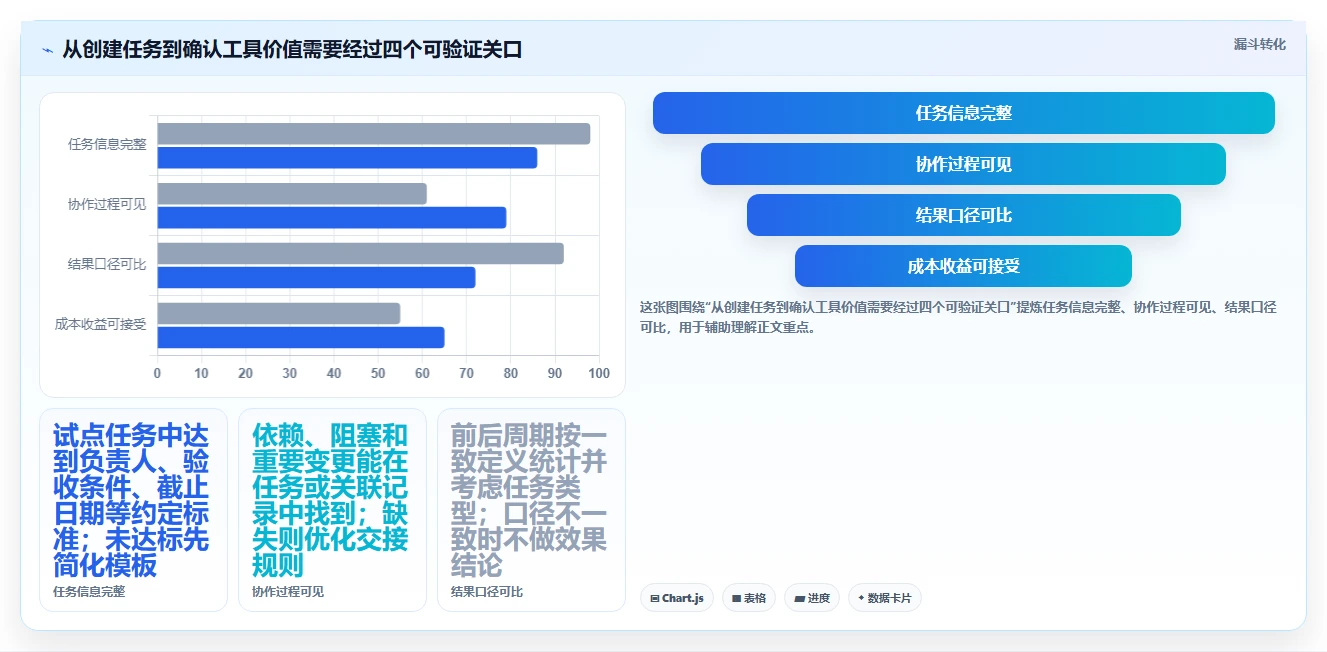
Task: Click the x-axis tick value 50
Action: pos(378,374)
